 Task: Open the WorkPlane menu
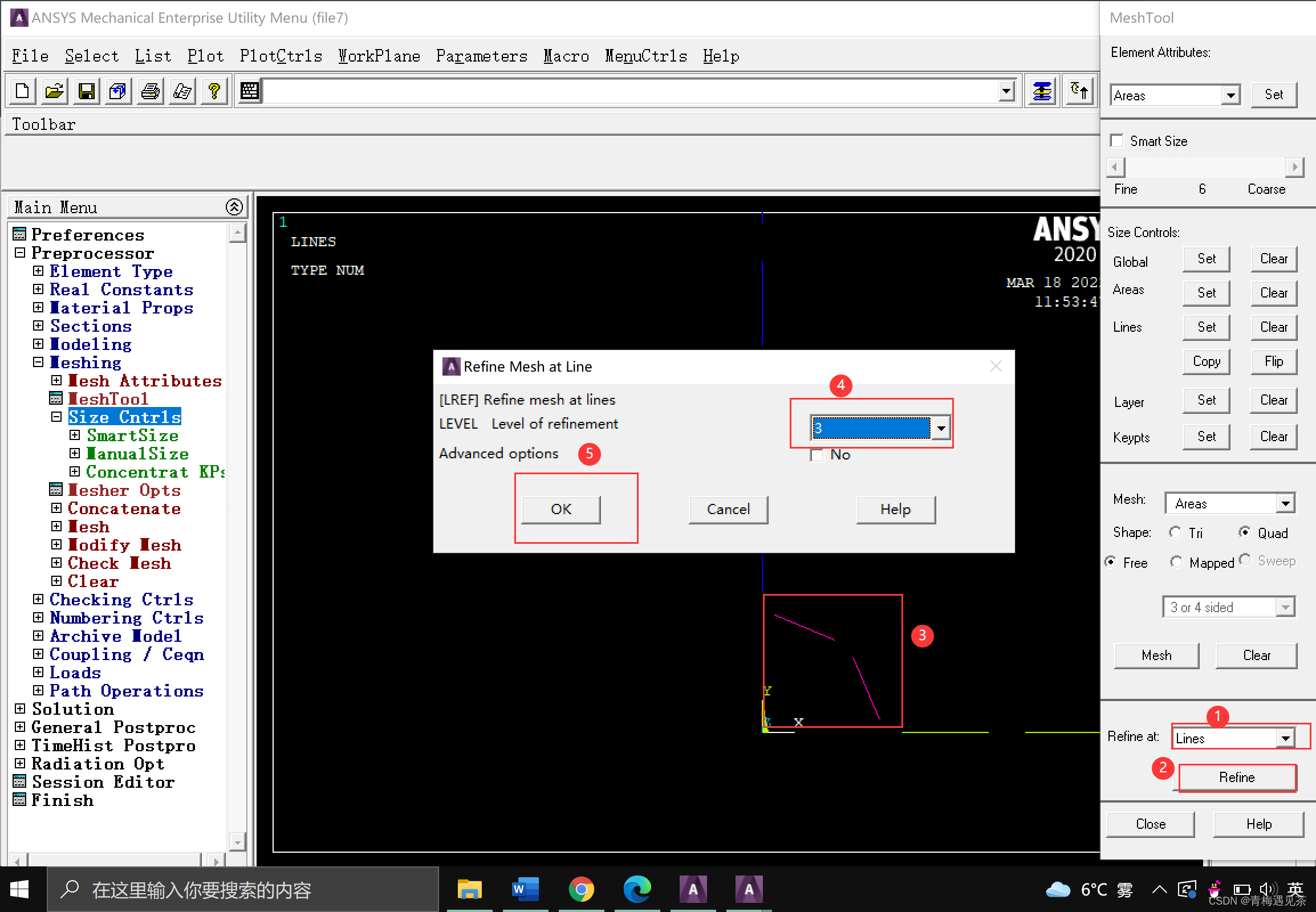[379, 56]
